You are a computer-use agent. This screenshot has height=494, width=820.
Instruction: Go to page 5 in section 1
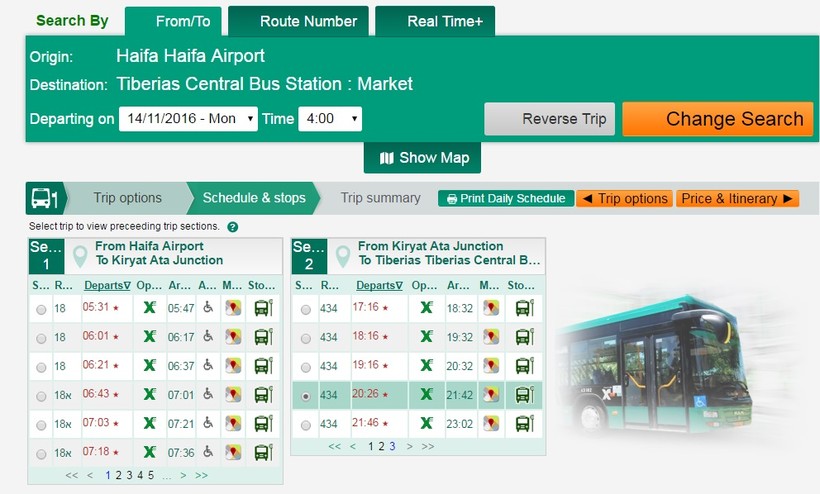point(151,475)
